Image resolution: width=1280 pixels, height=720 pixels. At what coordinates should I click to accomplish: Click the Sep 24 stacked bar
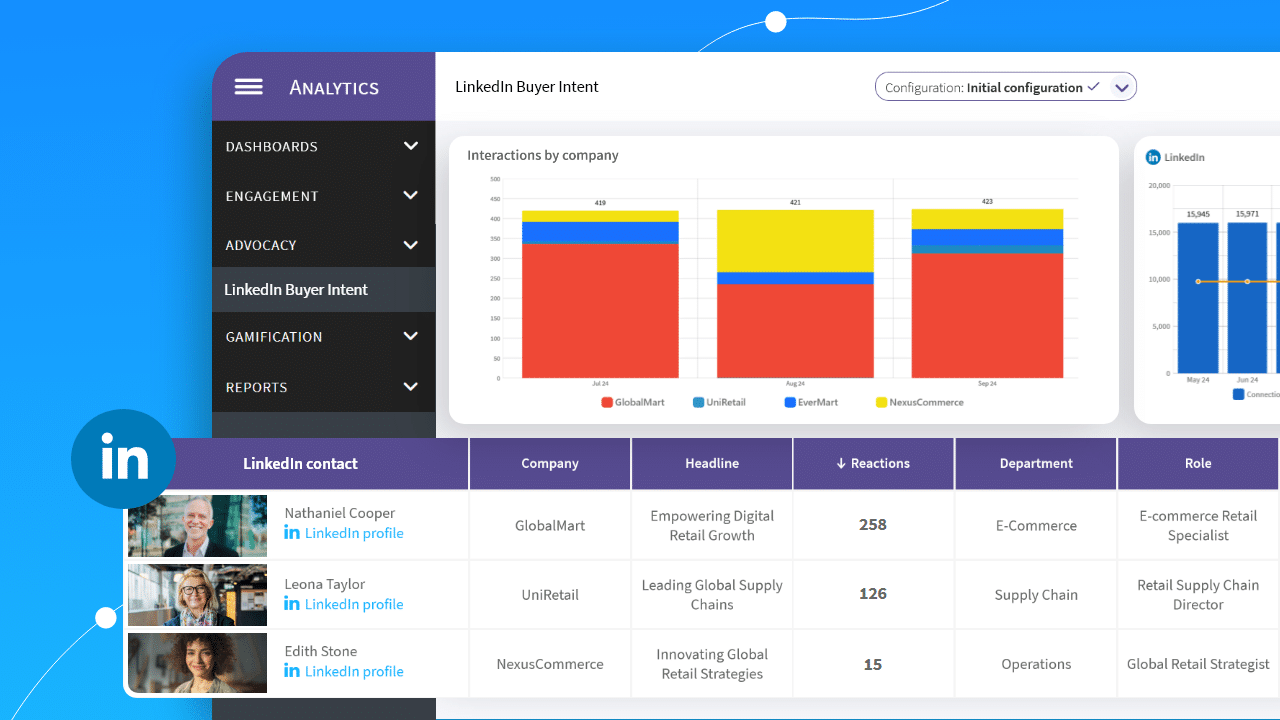tap(987, 294)
